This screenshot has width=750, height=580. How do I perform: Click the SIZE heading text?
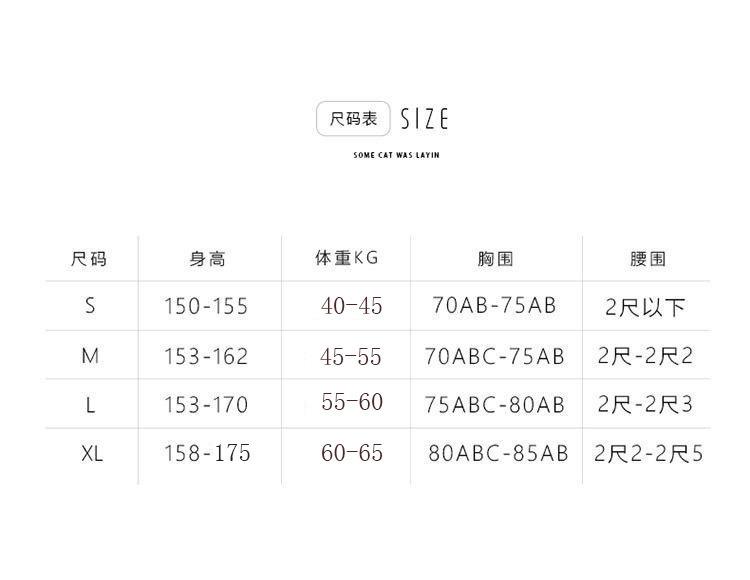click(424, 120)
